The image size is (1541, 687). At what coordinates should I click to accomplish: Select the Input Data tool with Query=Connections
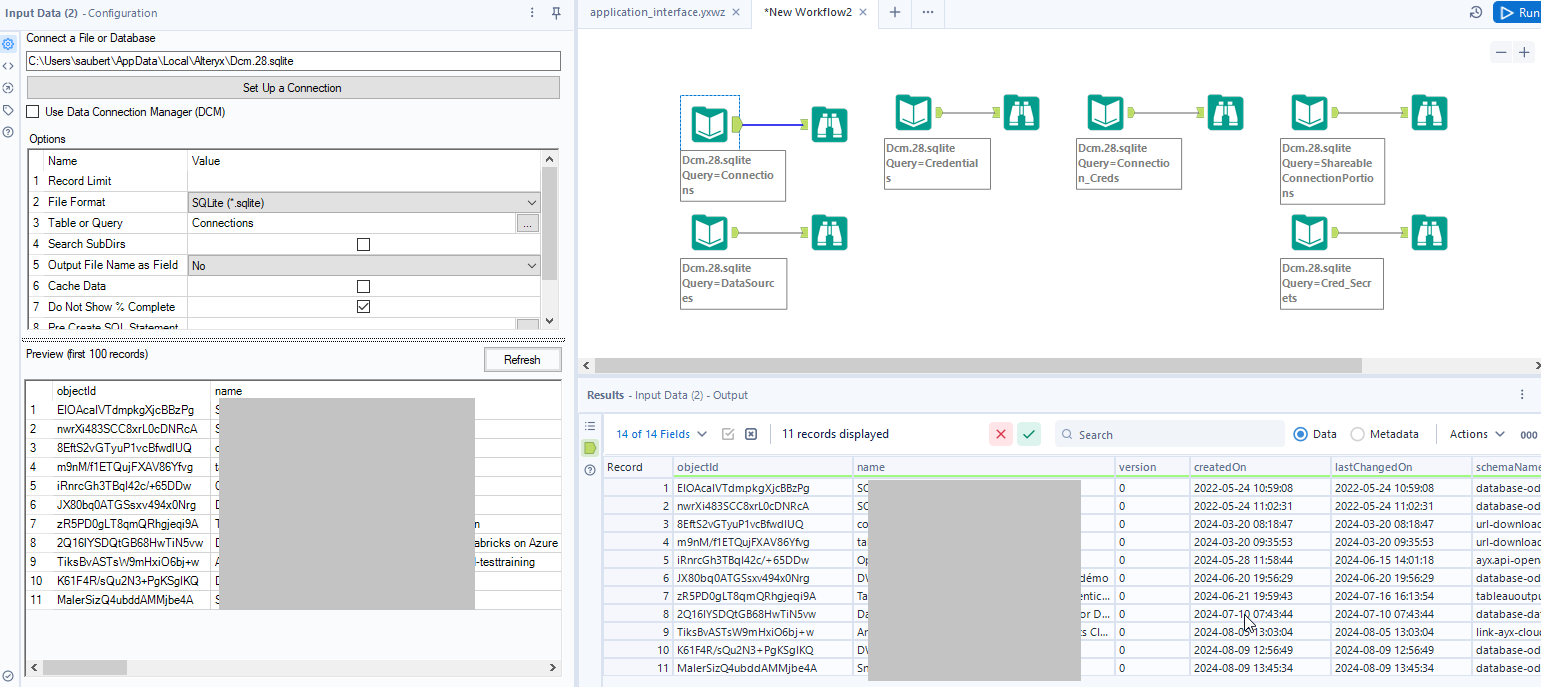[x=710, y=122]
